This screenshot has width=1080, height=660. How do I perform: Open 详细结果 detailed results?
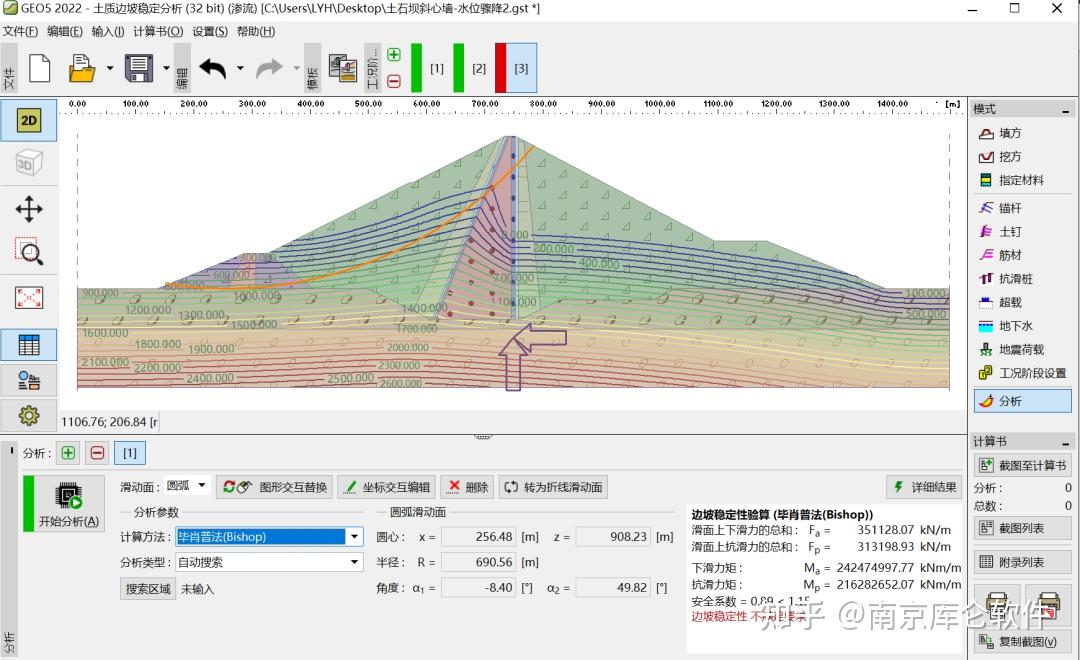924,487
